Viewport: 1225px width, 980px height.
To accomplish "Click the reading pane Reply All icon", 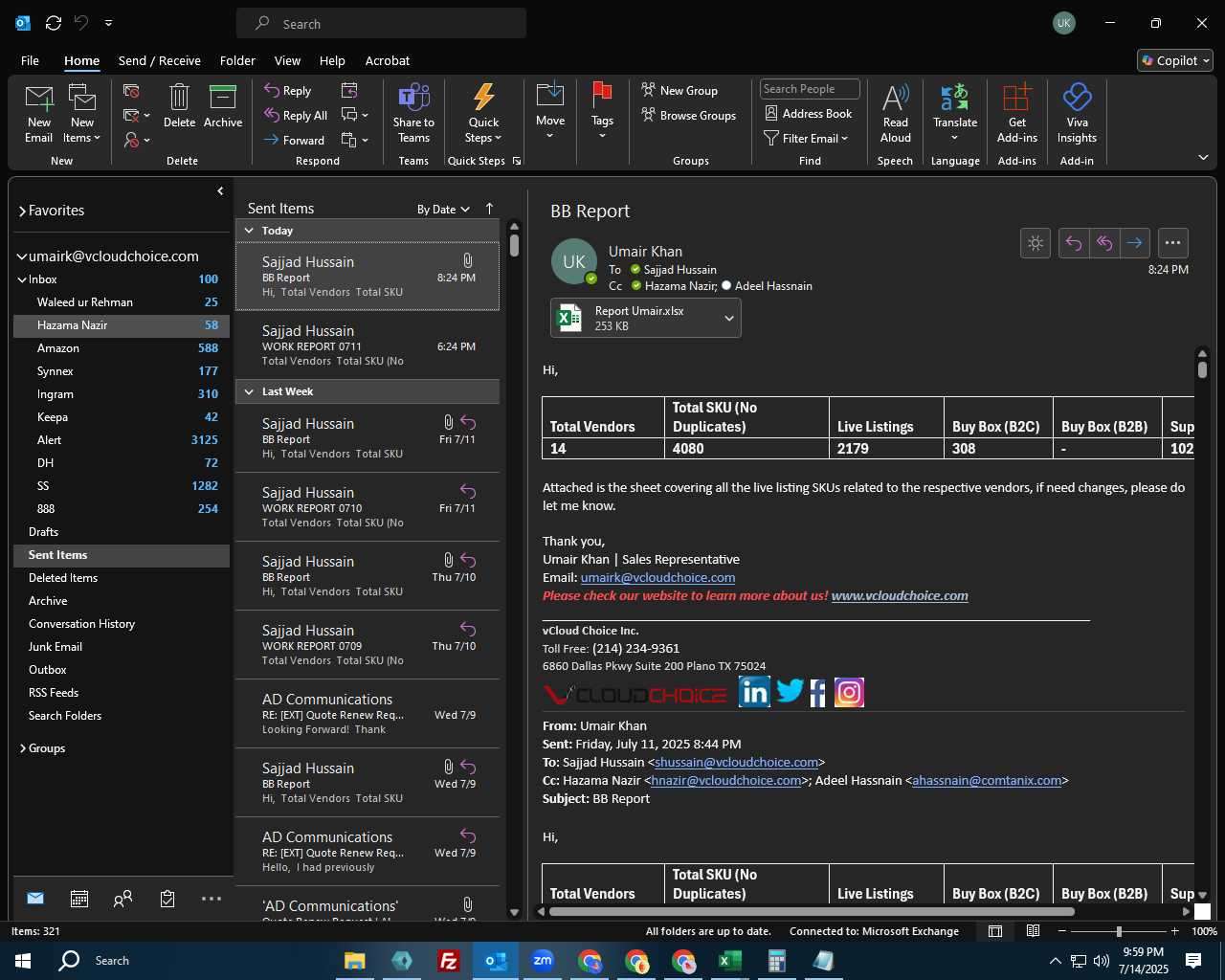I will [x=1104, y=243].
